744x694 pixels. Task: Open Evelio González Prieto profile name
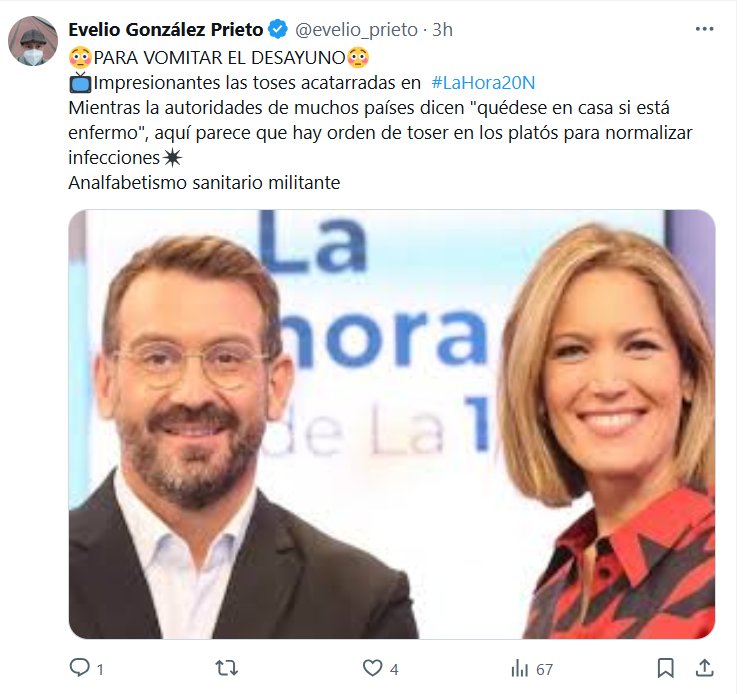(x=166, y=29)
